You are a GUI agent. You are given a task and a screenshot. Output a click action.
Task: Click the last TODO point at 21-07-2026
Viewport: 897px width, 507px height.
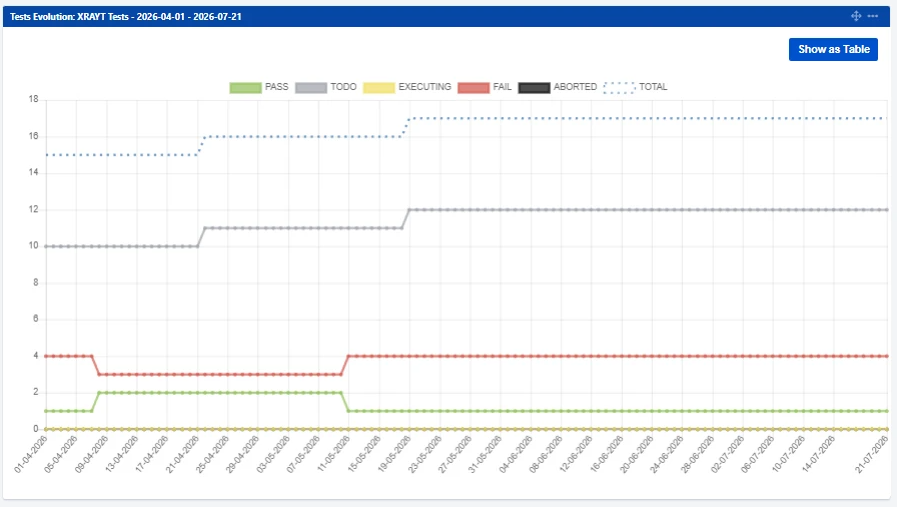[887, 209]
